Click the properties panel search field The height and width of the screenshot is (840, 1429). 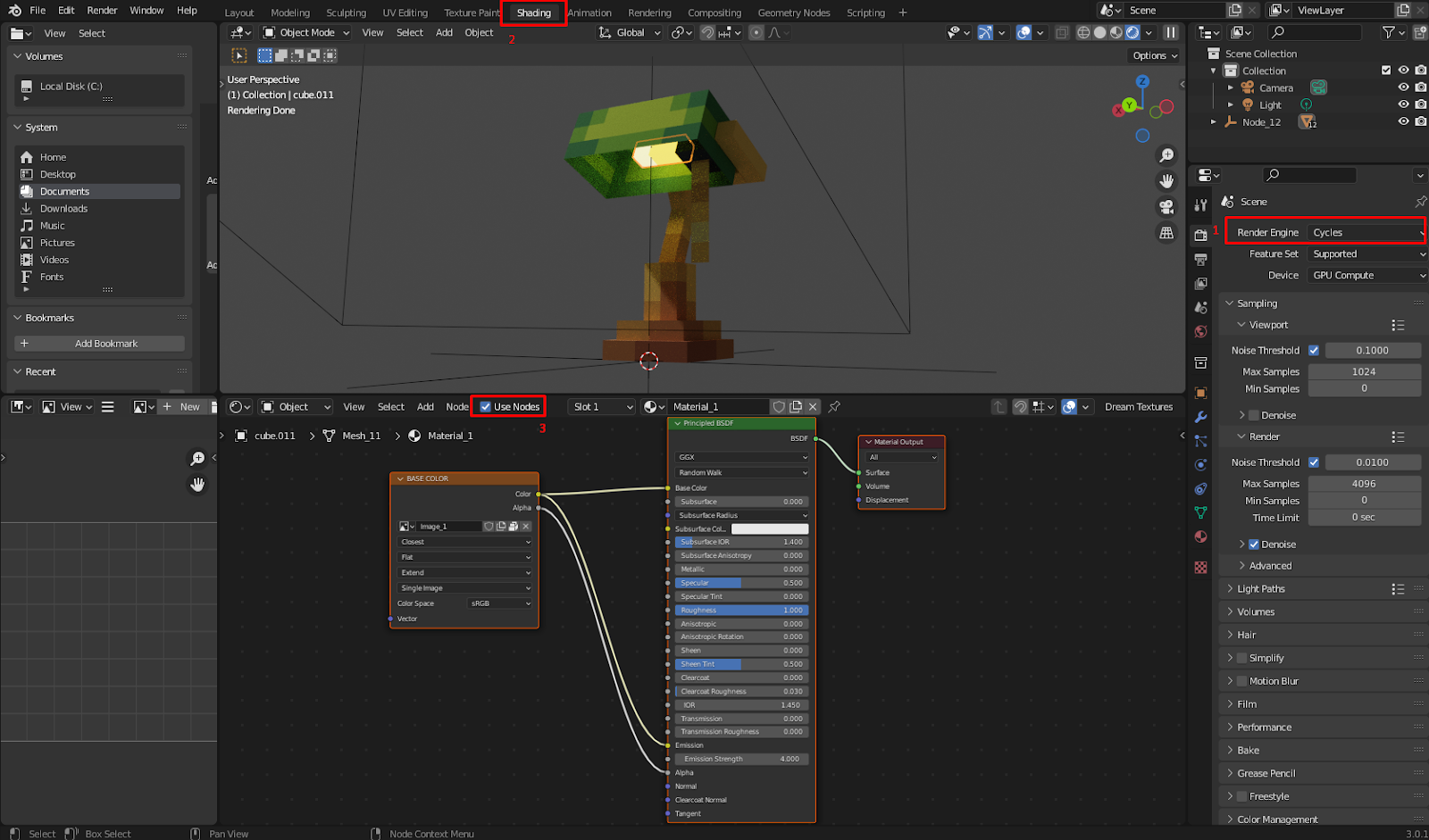coord(1311,175)
